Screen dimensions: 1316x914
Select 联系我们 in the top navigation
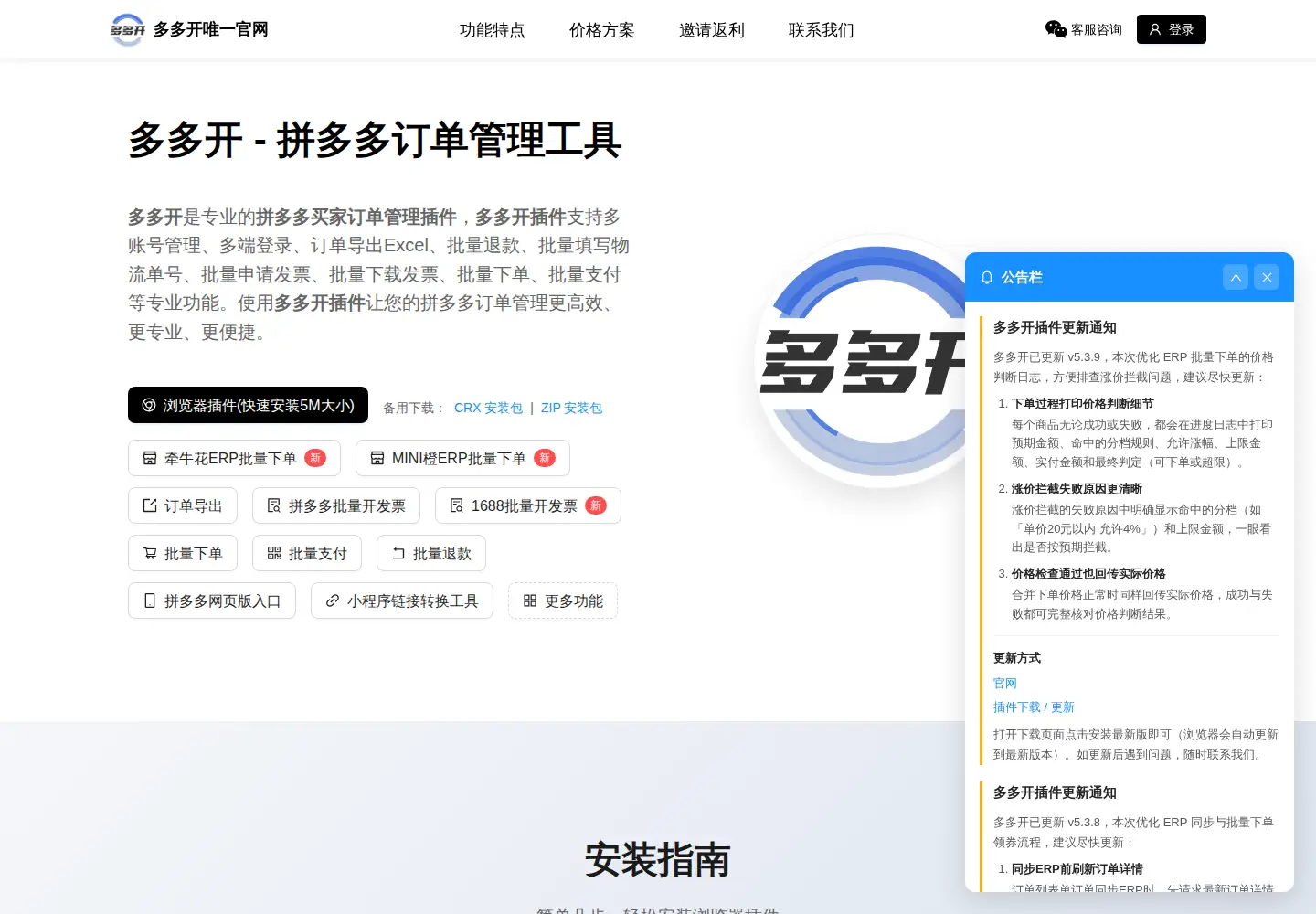822,30
